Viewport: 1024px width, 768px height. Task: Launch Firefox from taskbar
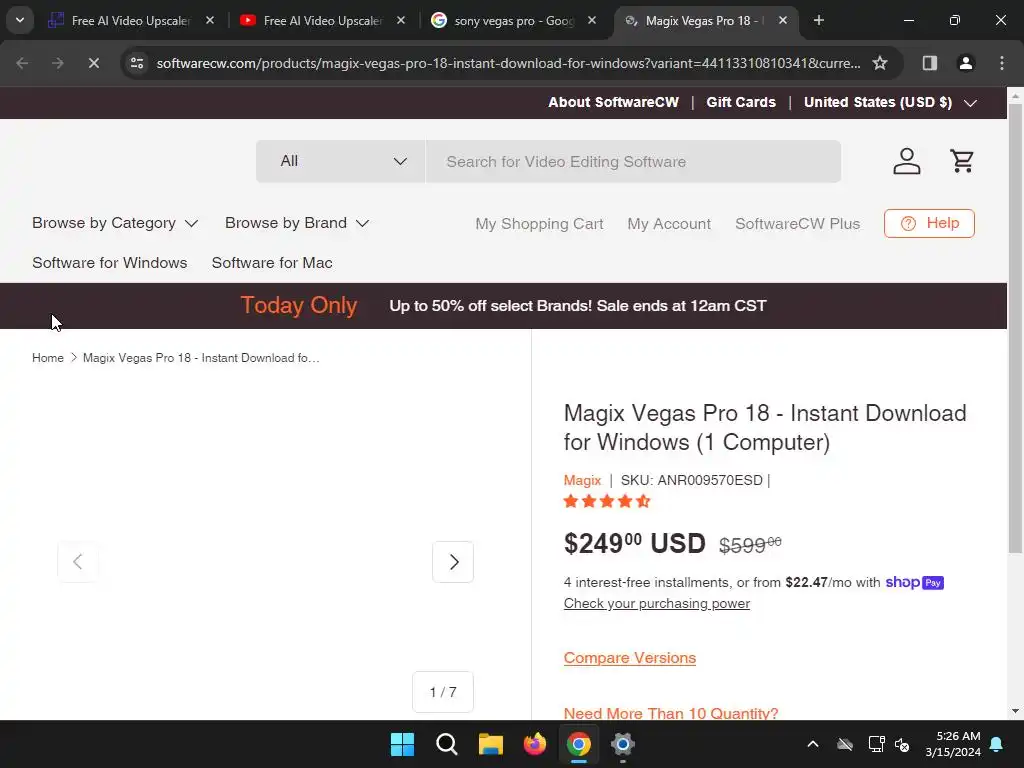point(535,744)
